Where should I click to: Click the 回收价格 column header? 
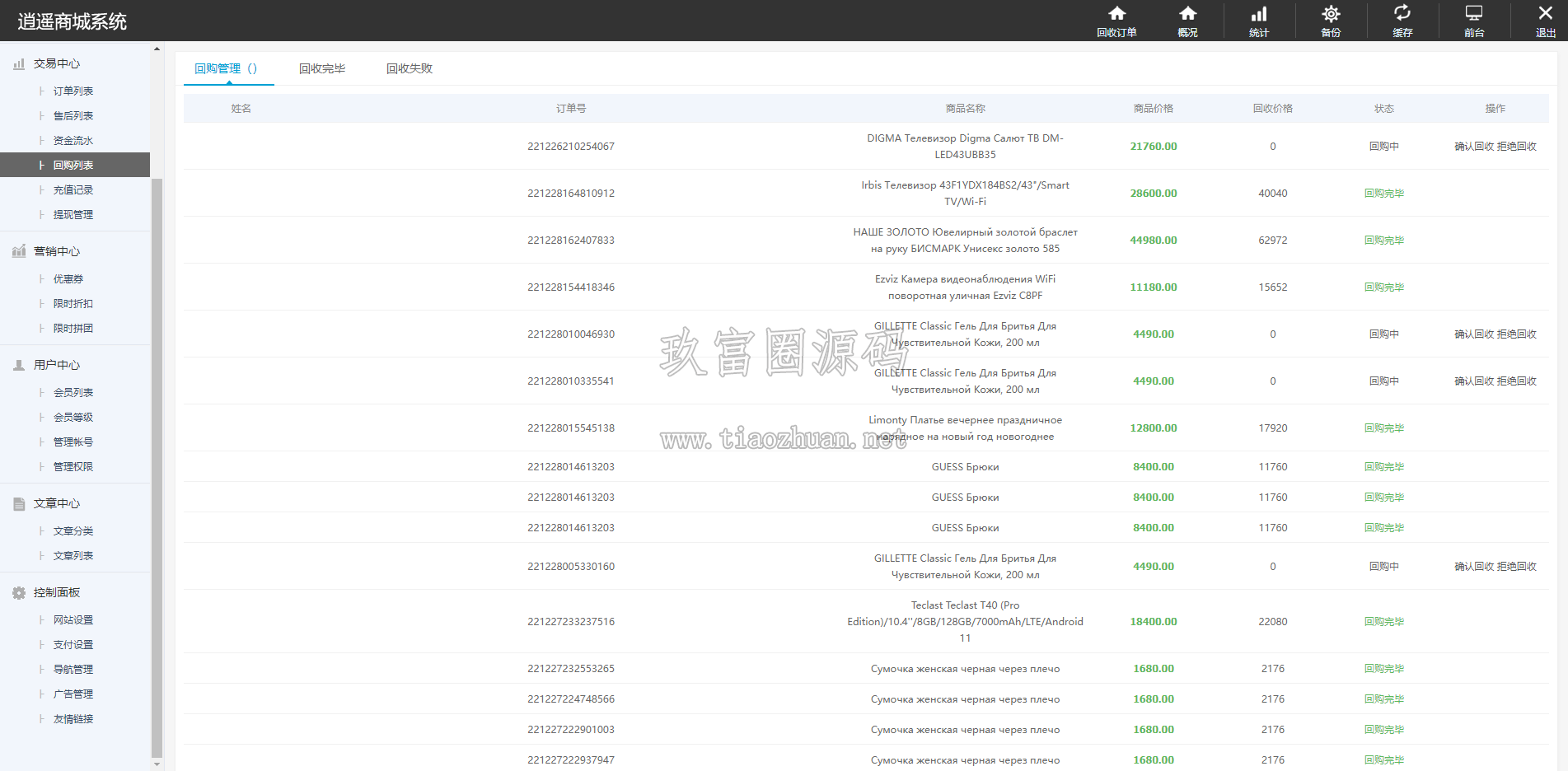(1272, 108)
